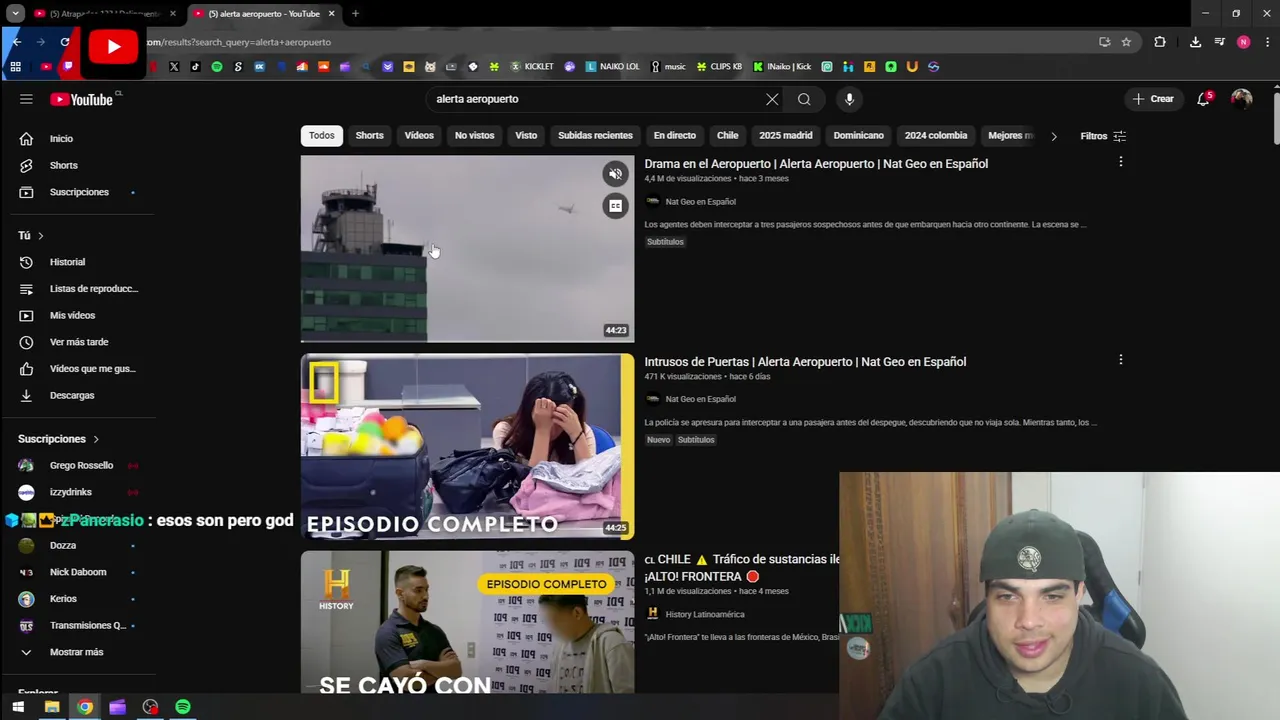The width and height of the screenshot is (1280, 720).
Task: Open File Explorer from the taskbar
Action: 52,707
